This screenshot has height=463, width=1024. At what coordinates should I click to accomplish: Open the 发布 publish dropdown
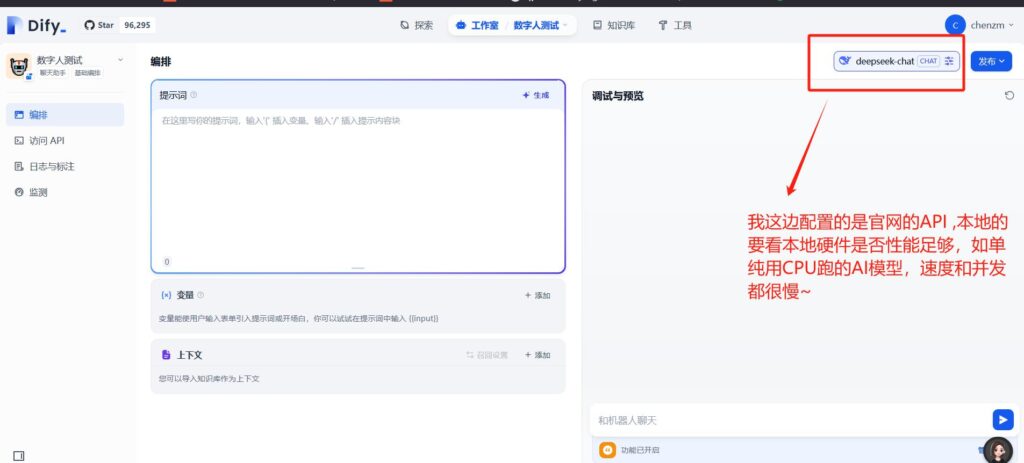point(991,61)
